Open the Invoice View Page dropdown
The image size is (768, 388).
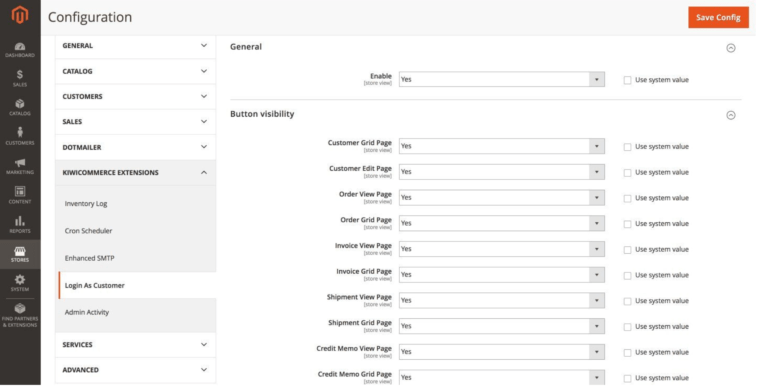point(502,249)
